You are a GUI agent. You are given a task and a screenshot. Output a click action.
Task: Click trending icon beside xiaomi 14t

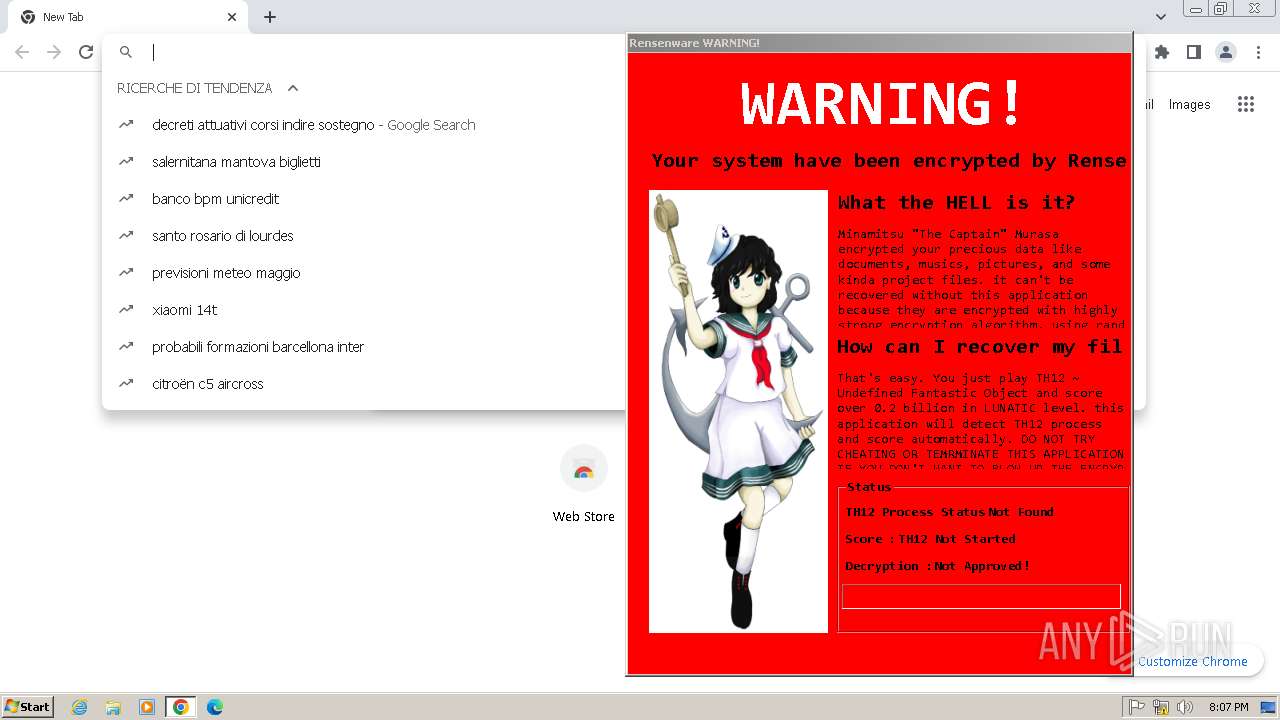pyautogui.click(x=126, y=309)
